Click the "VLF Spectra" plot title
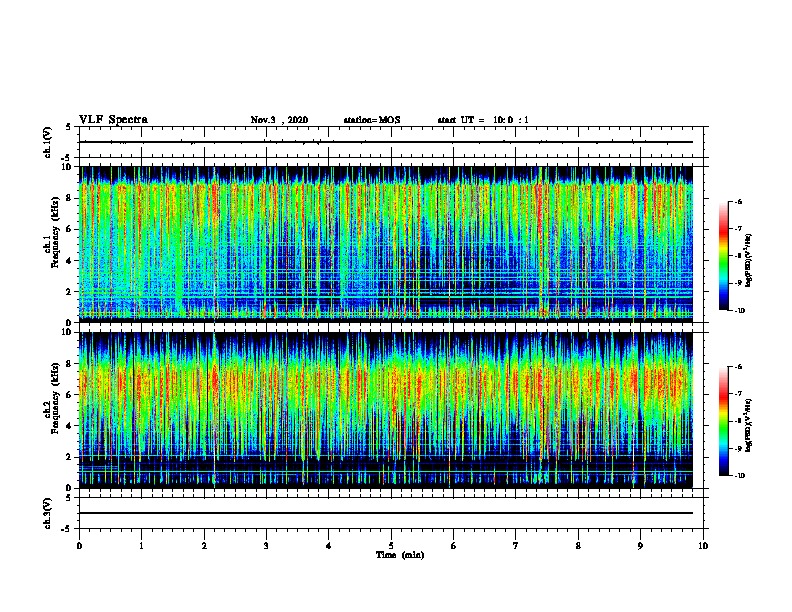792x612 pixels. click(x=113, y=120)
